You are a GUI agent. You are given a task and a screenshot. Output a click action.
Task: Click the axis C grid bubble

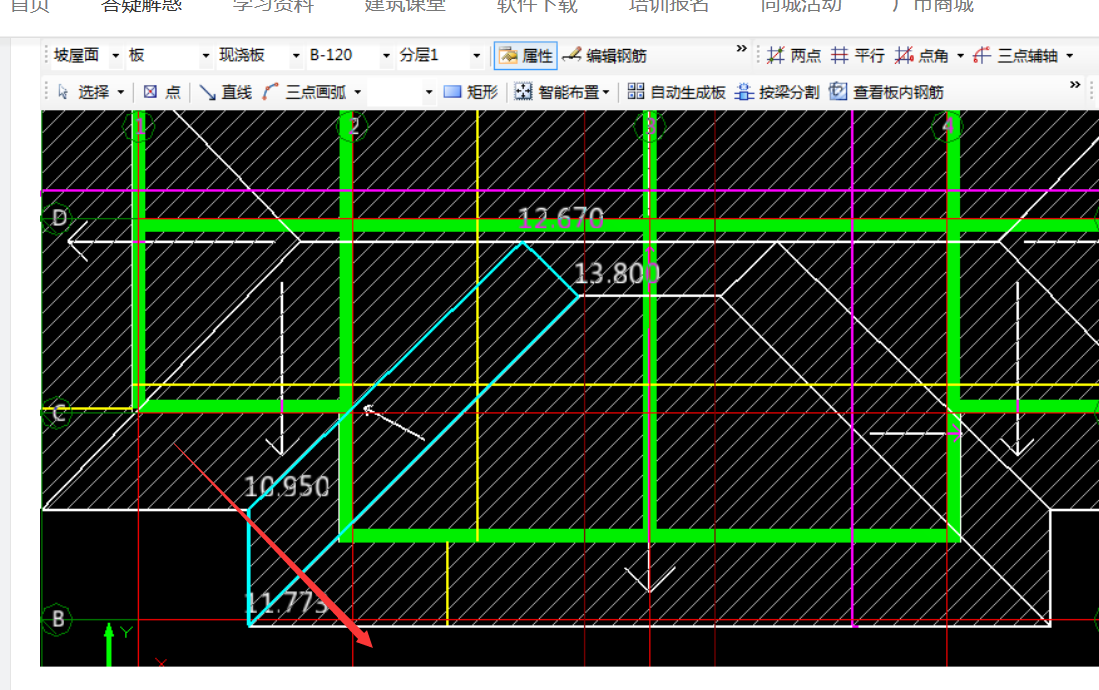(58, 412)
